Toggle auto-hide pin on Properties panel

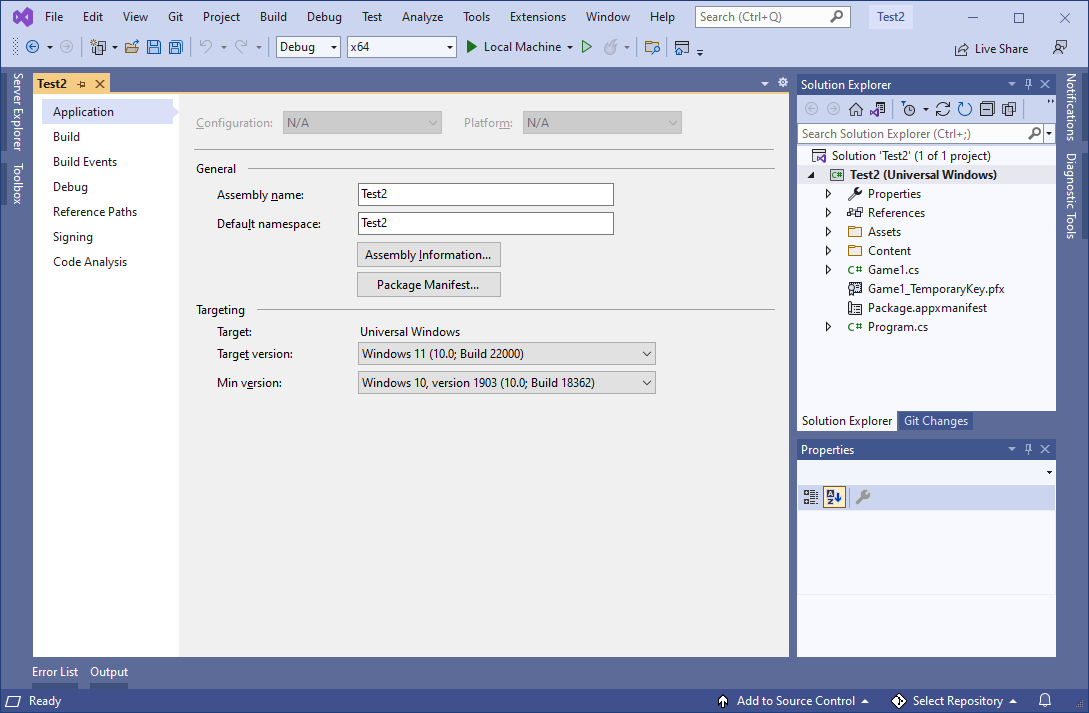click(1029, 449)
